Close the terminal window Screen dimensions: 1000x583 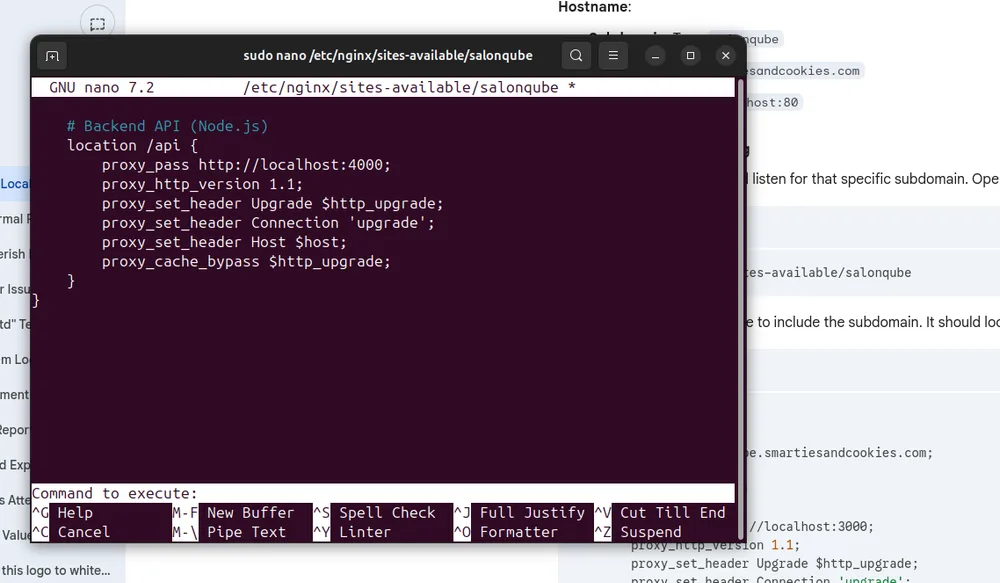tap(725, 55)
